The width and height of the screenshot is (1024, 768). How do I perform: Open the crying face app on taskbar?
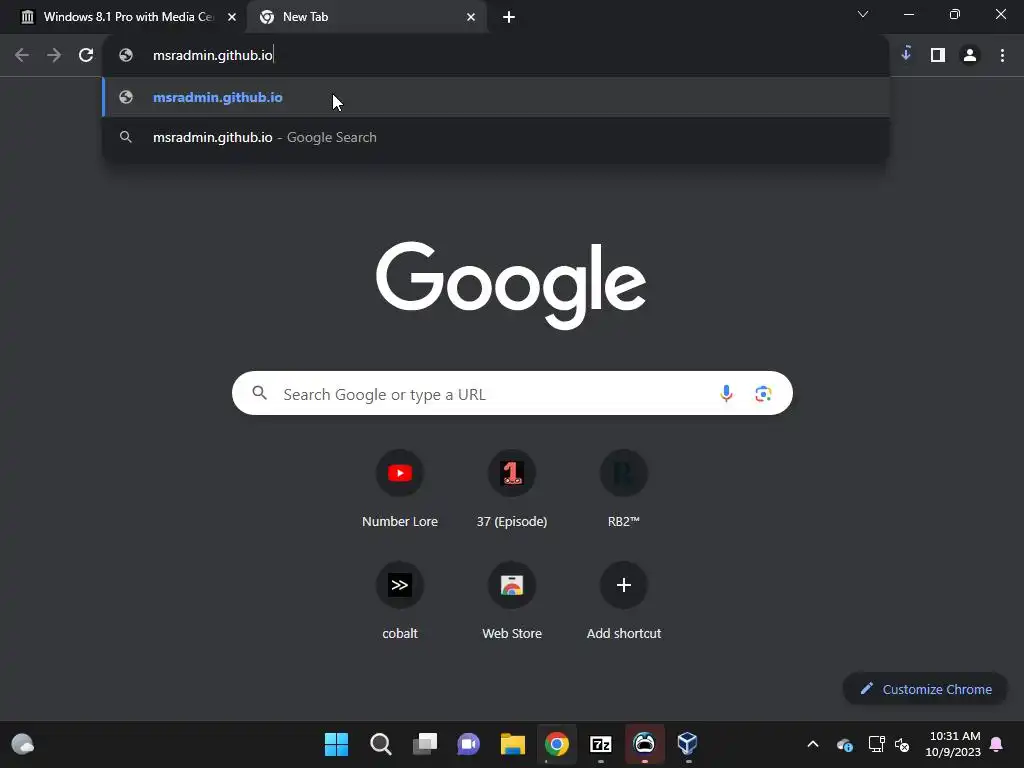point(644,744)
